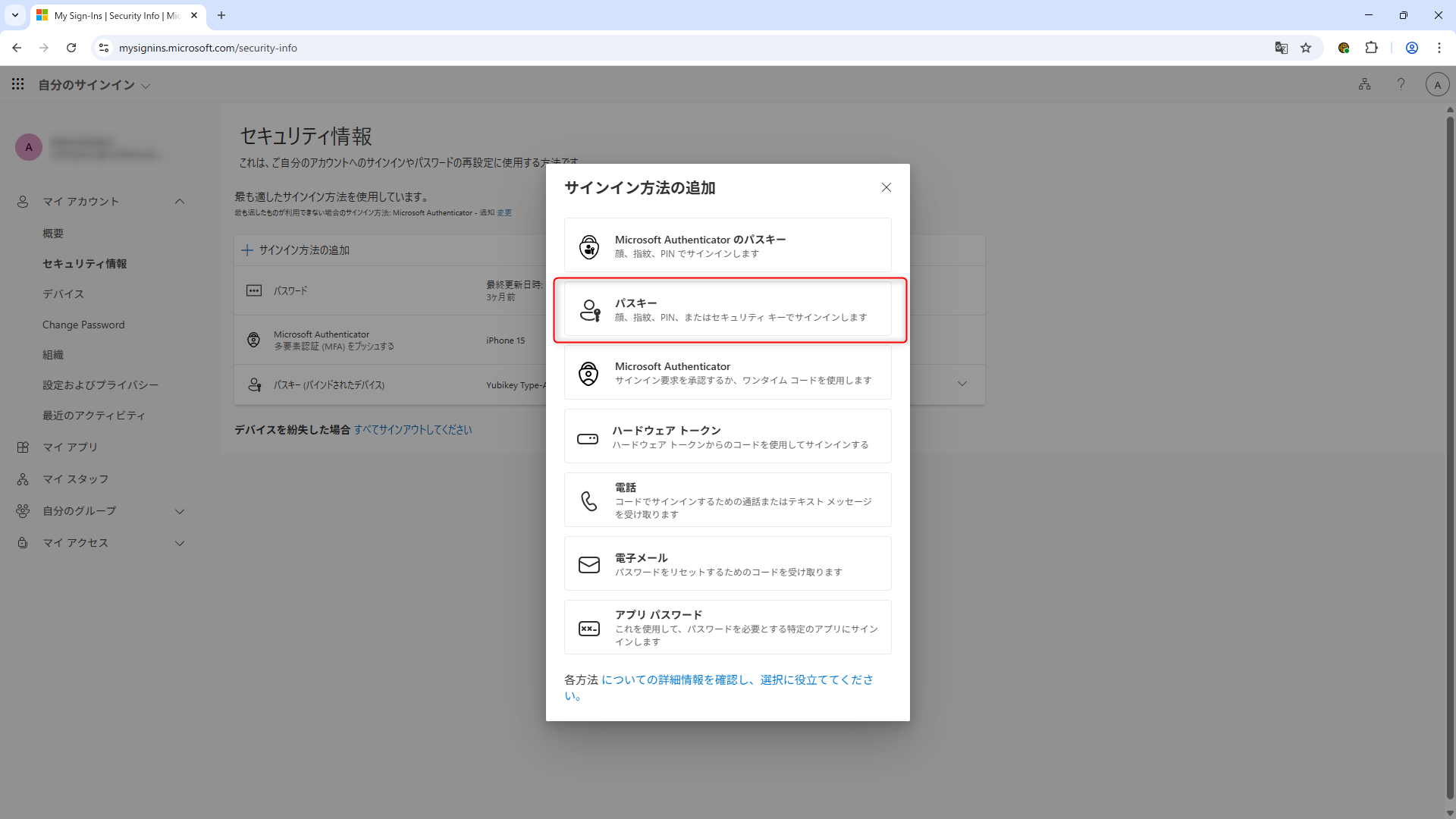Expand the マイ アクセス section
Screen dimensions: 1456x819
(180, 543)
